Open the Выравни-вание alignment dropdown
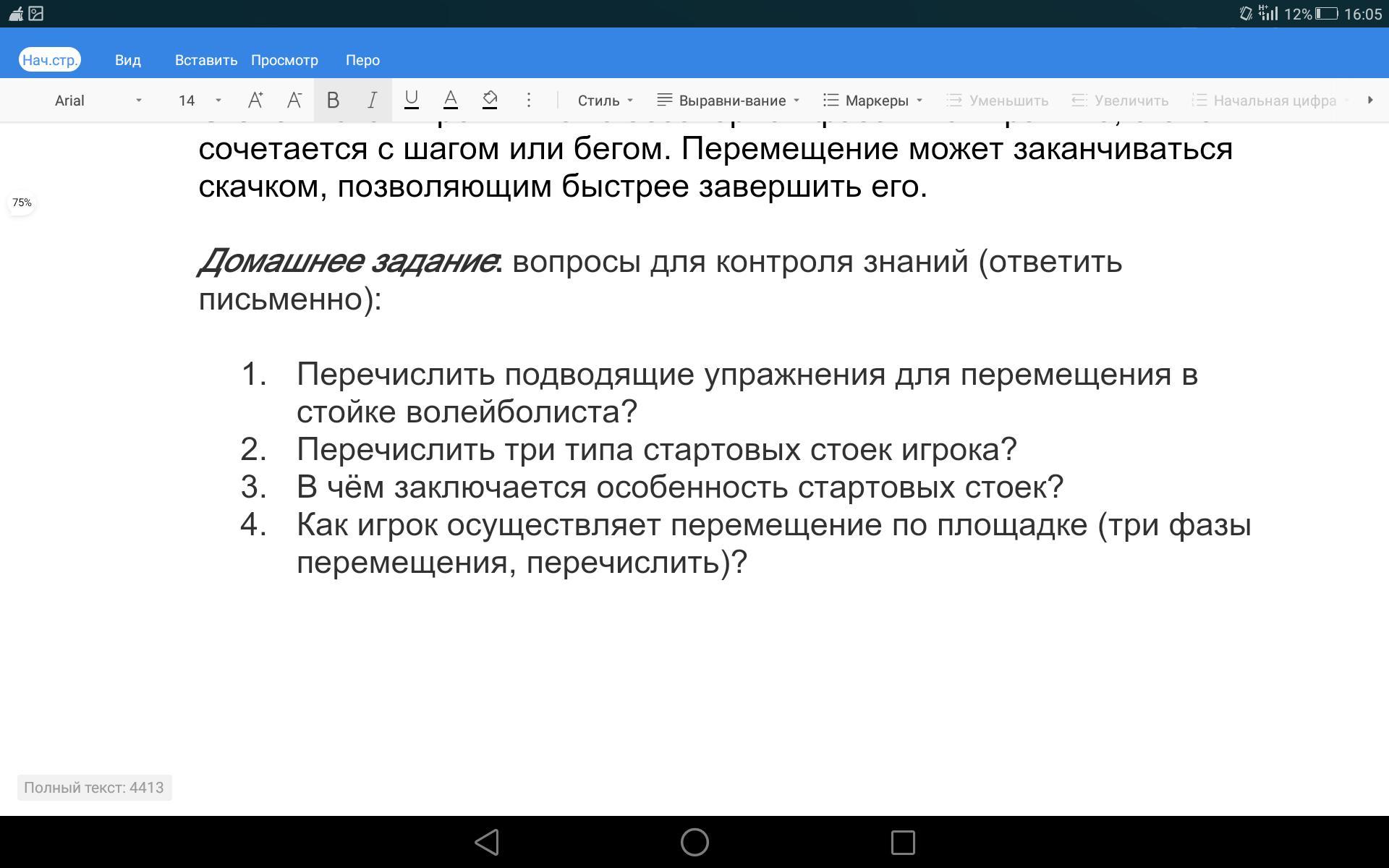The image size is (1389, 868). coord(728,100)
